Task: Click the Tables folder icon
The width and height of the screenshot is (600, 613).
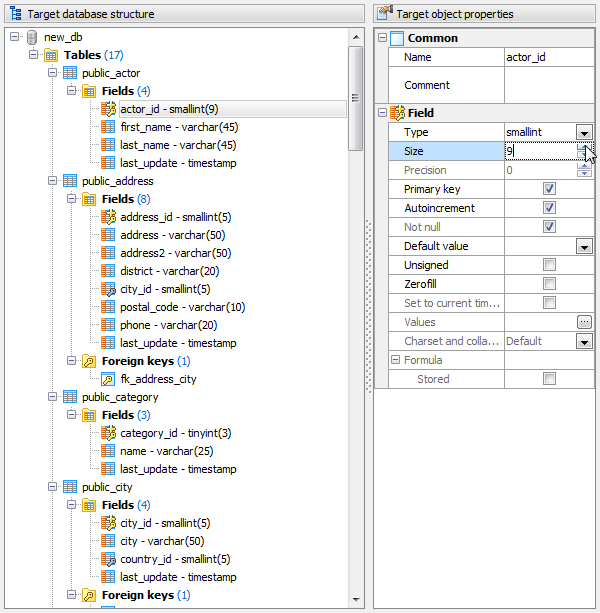Action: tap(51, 55)
